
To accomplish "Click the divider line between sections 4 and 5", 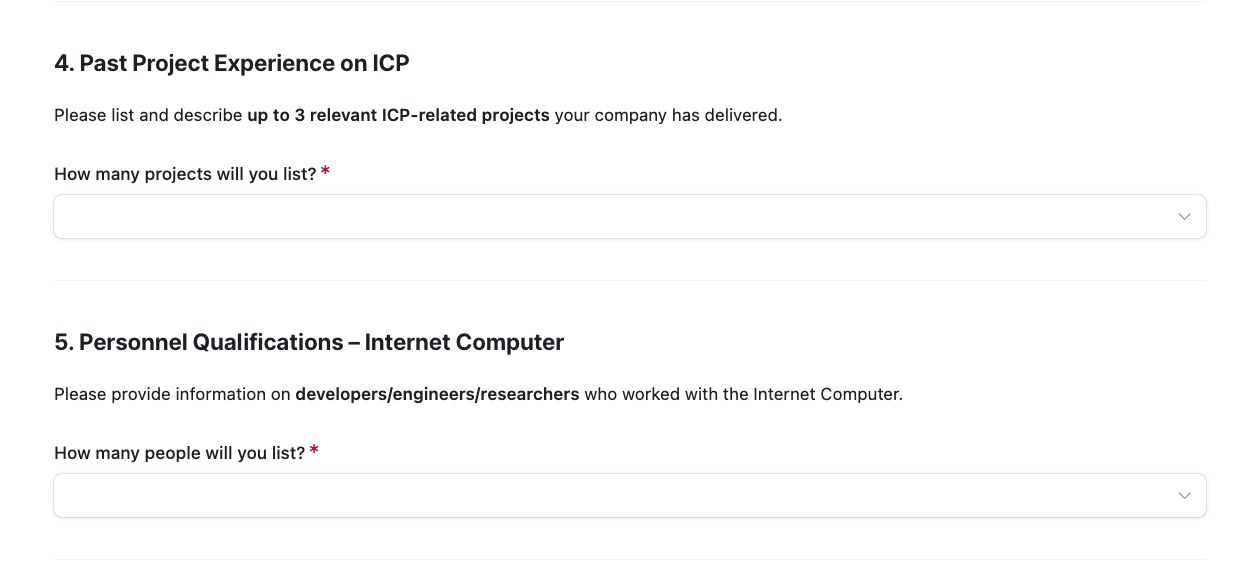I will [630, 280].
